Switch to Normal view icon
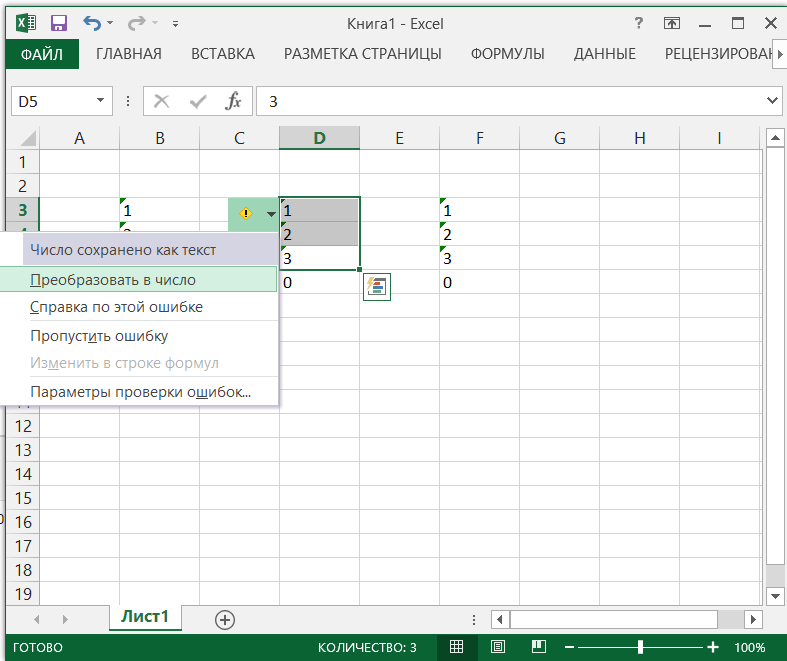 456,646
